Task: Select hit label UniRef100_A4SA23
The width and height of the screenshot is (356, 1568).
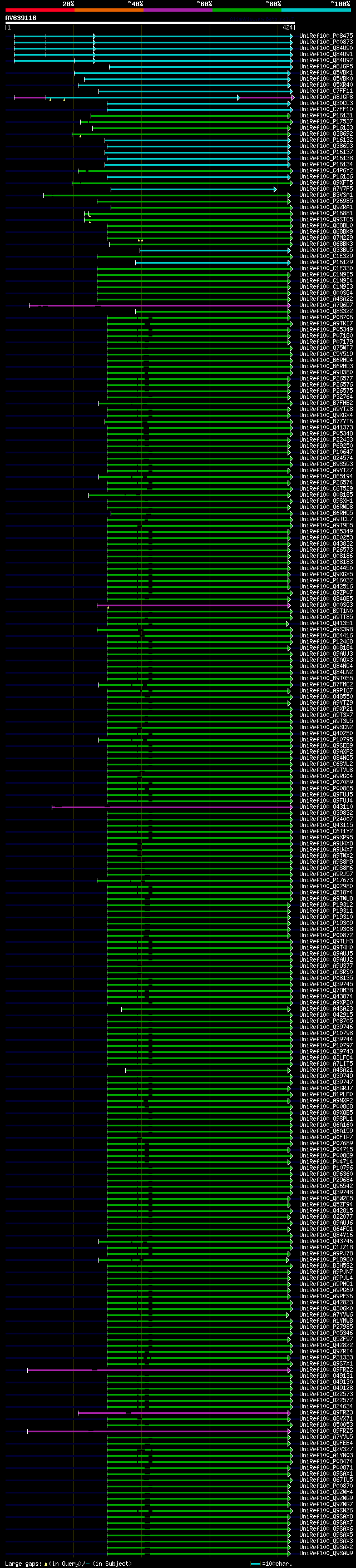Action: [x=326, y=1008]
